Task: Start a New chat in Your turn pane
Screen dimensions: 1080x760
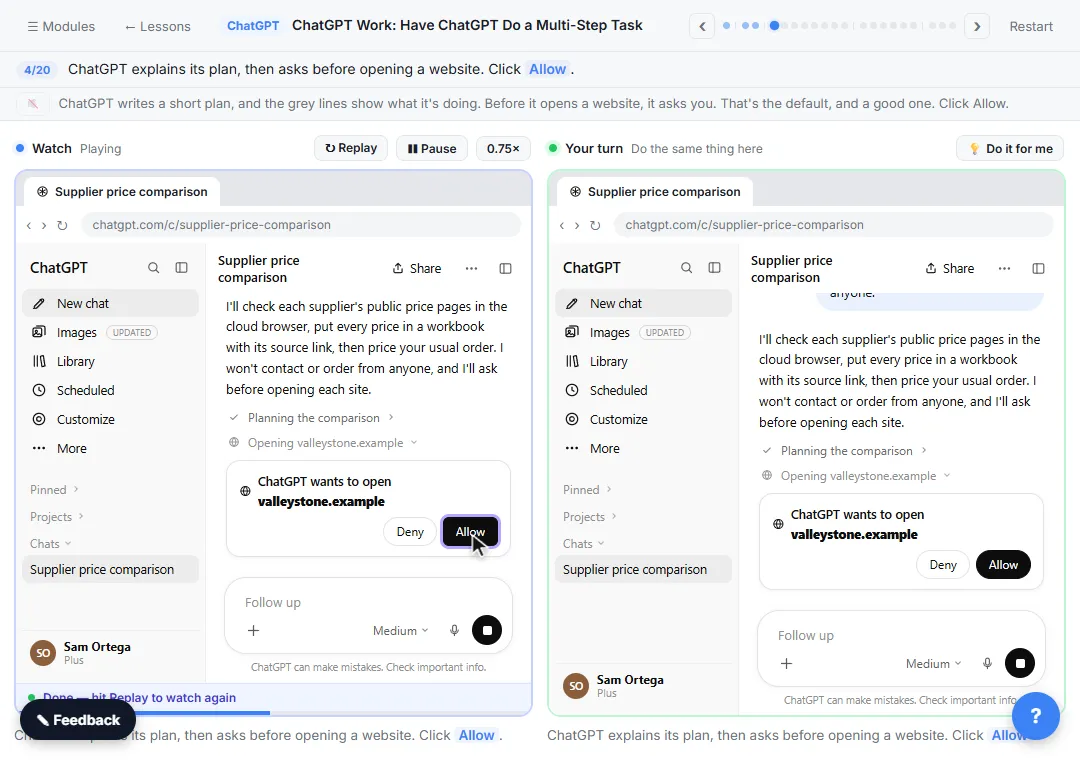Action: (643, 303)
